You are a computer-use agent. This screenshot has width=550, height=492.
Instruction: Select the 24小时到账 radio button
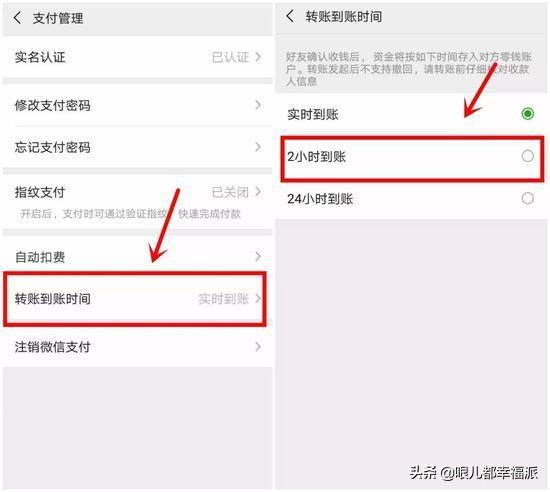[x=528, y=198]
